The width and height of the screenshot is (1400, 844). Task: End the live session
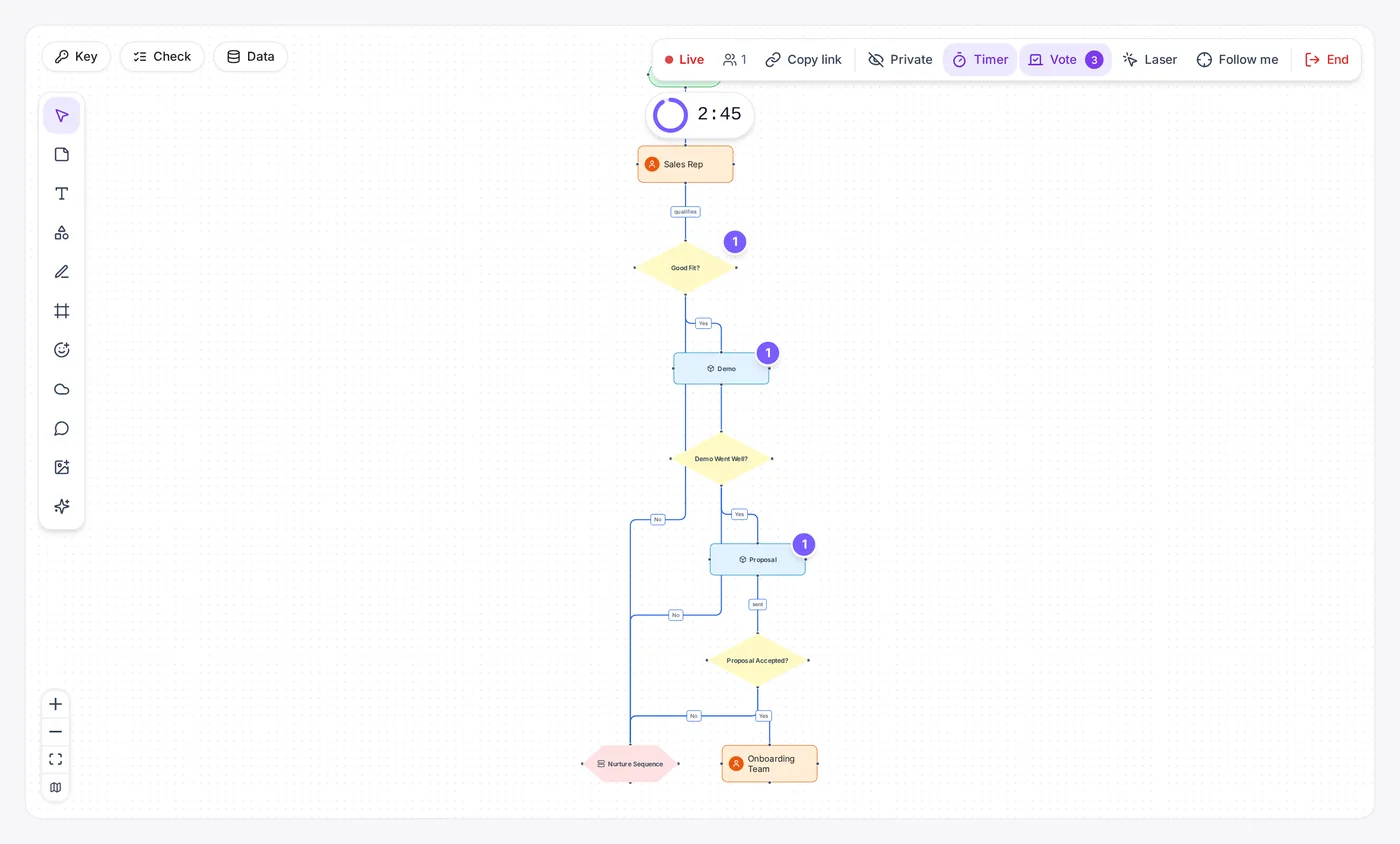(1327, 60)
